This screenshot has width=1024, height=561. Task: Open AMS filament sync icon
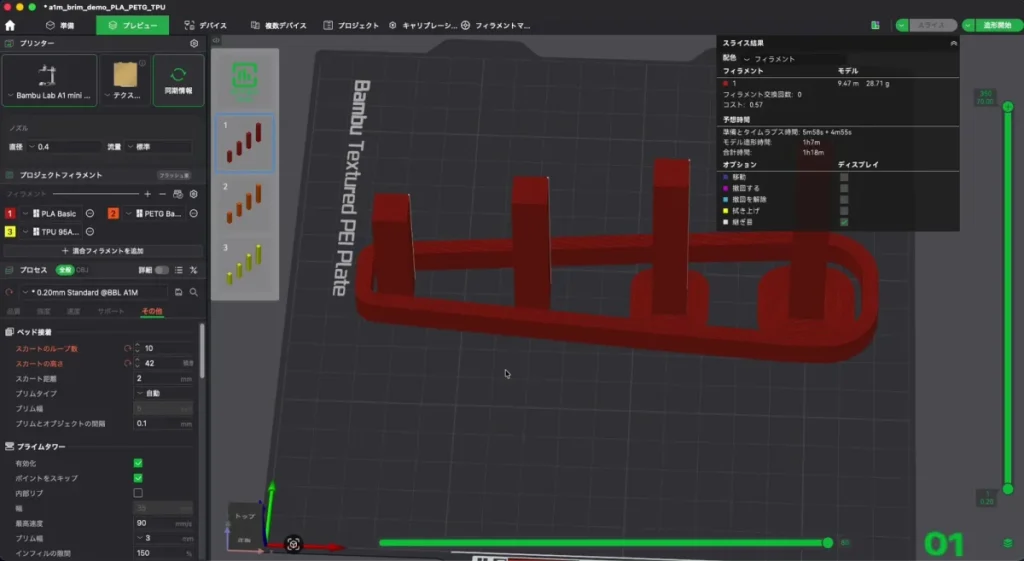[178, 194]
